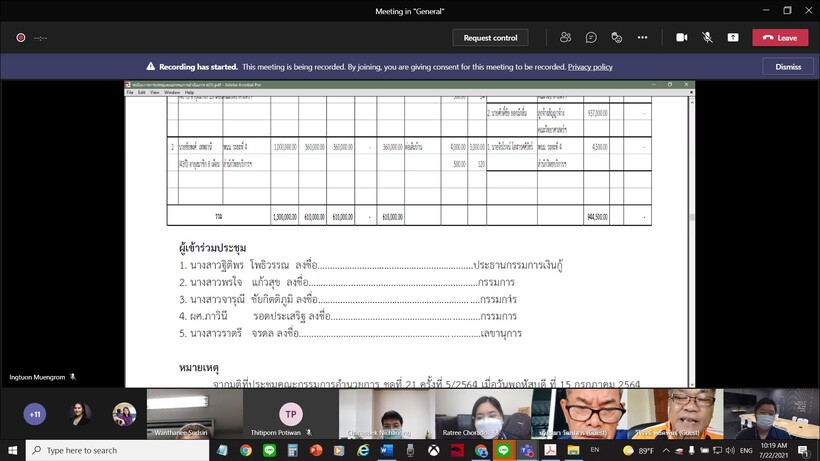Select Wanthanee Sudsin's video tile
The image size is (820, 461).
(x=180, y=414)
